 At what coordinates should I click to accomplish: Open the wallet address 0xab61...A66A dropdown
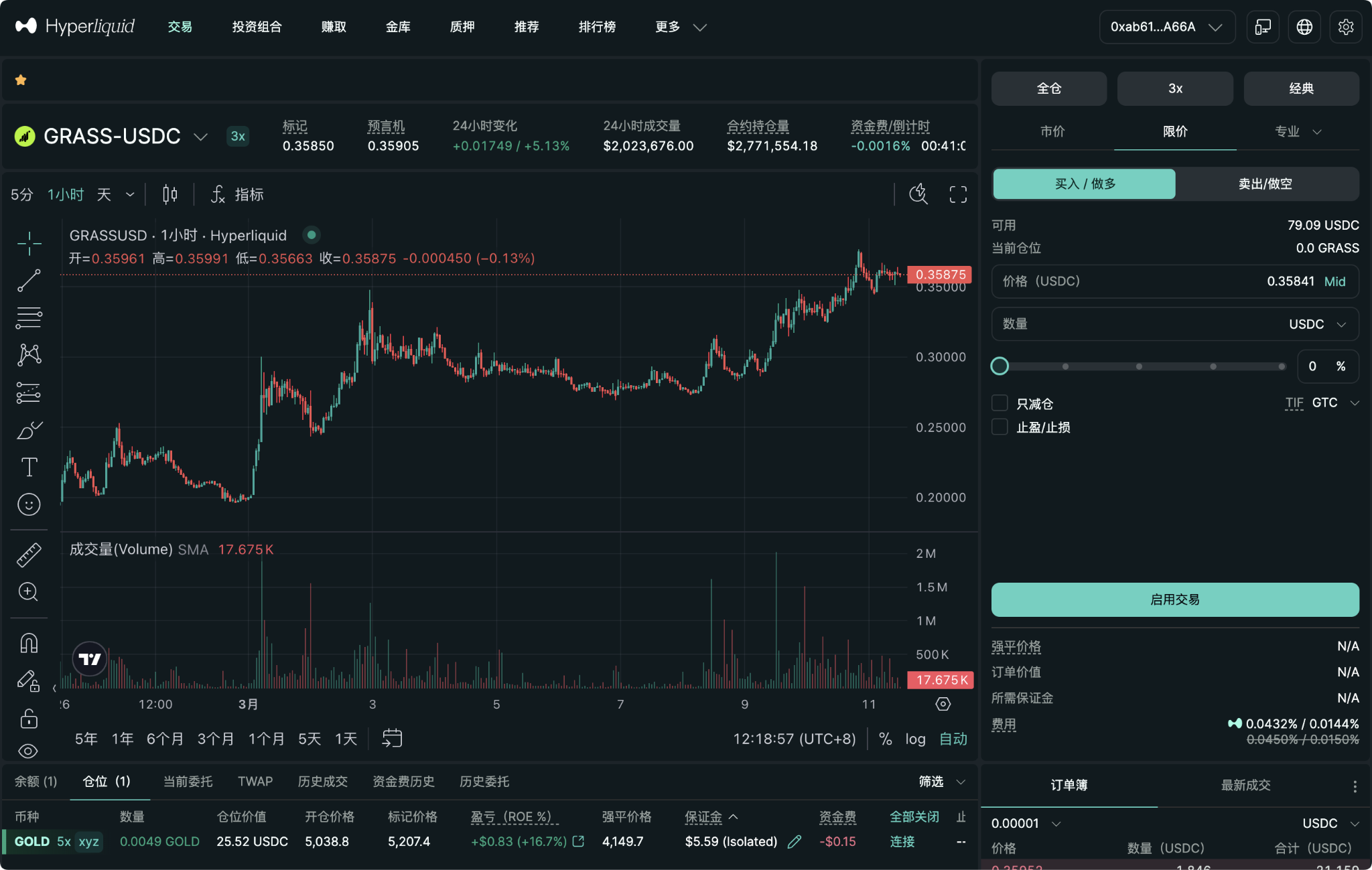(1166, 27)
